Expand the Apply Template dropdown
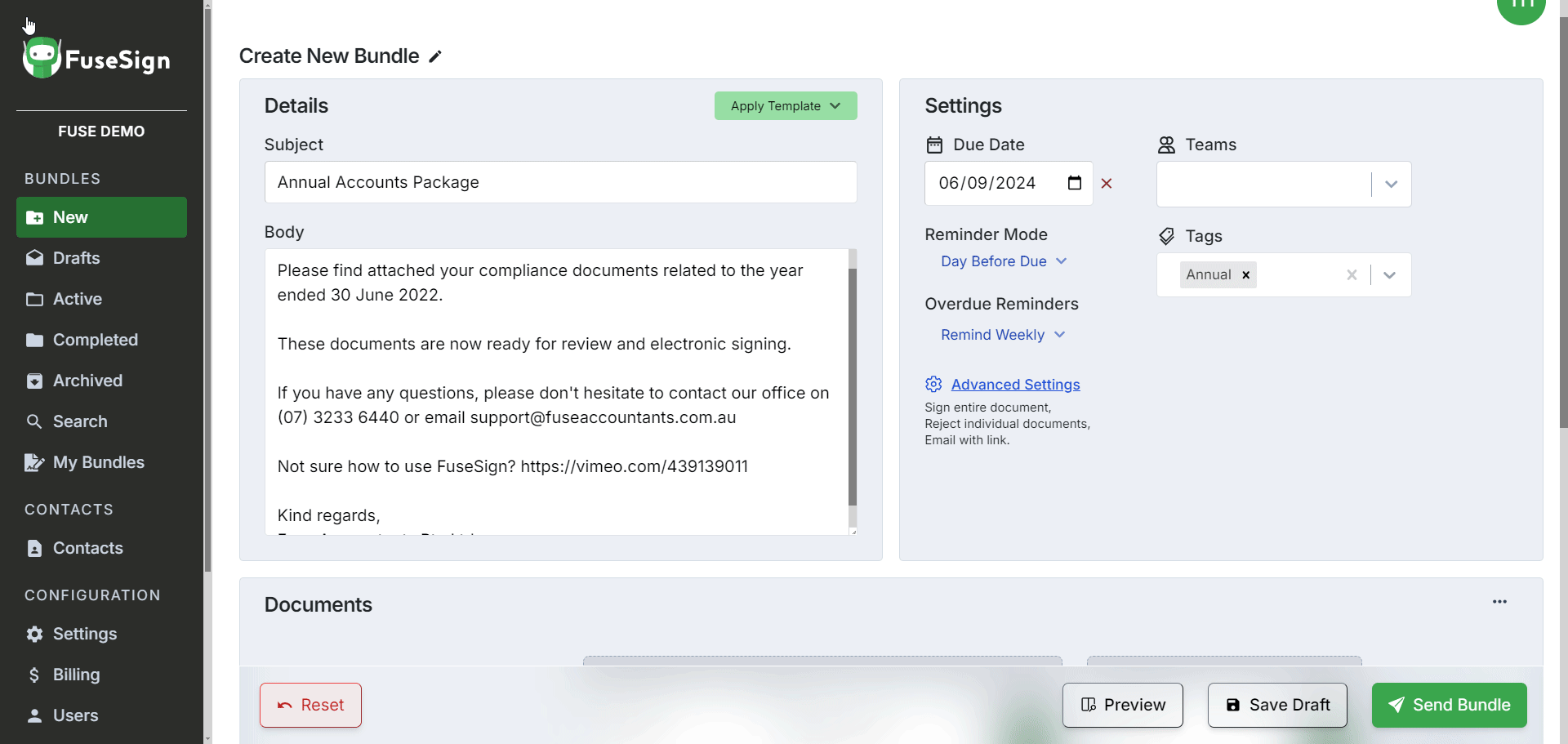 [785, 106]
